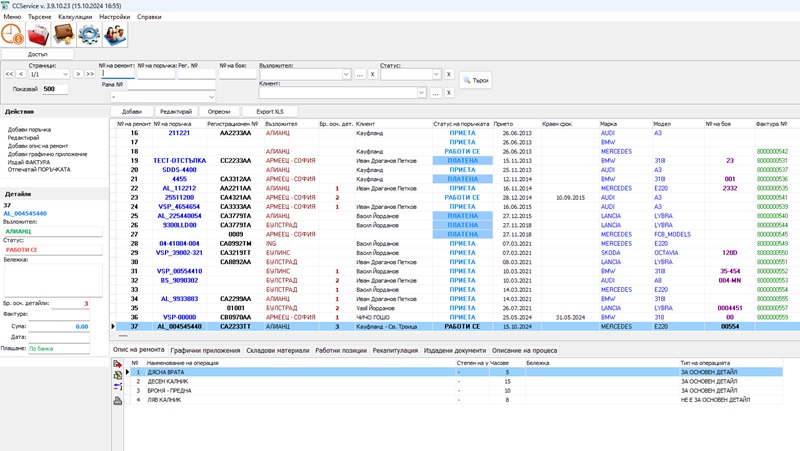The height and width of the screenshot is (451, 800).
Task: Select operation row ДЕСЕН КАЛНИК
Action: pyautogui.click(x=454, y=382)
